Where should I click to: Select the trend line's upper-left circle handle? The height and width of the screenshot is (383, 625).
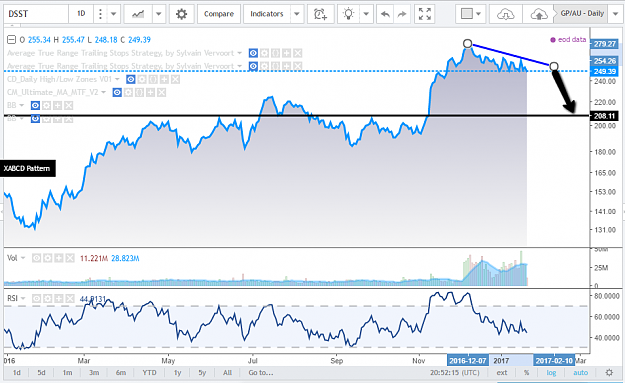(468, 43)
